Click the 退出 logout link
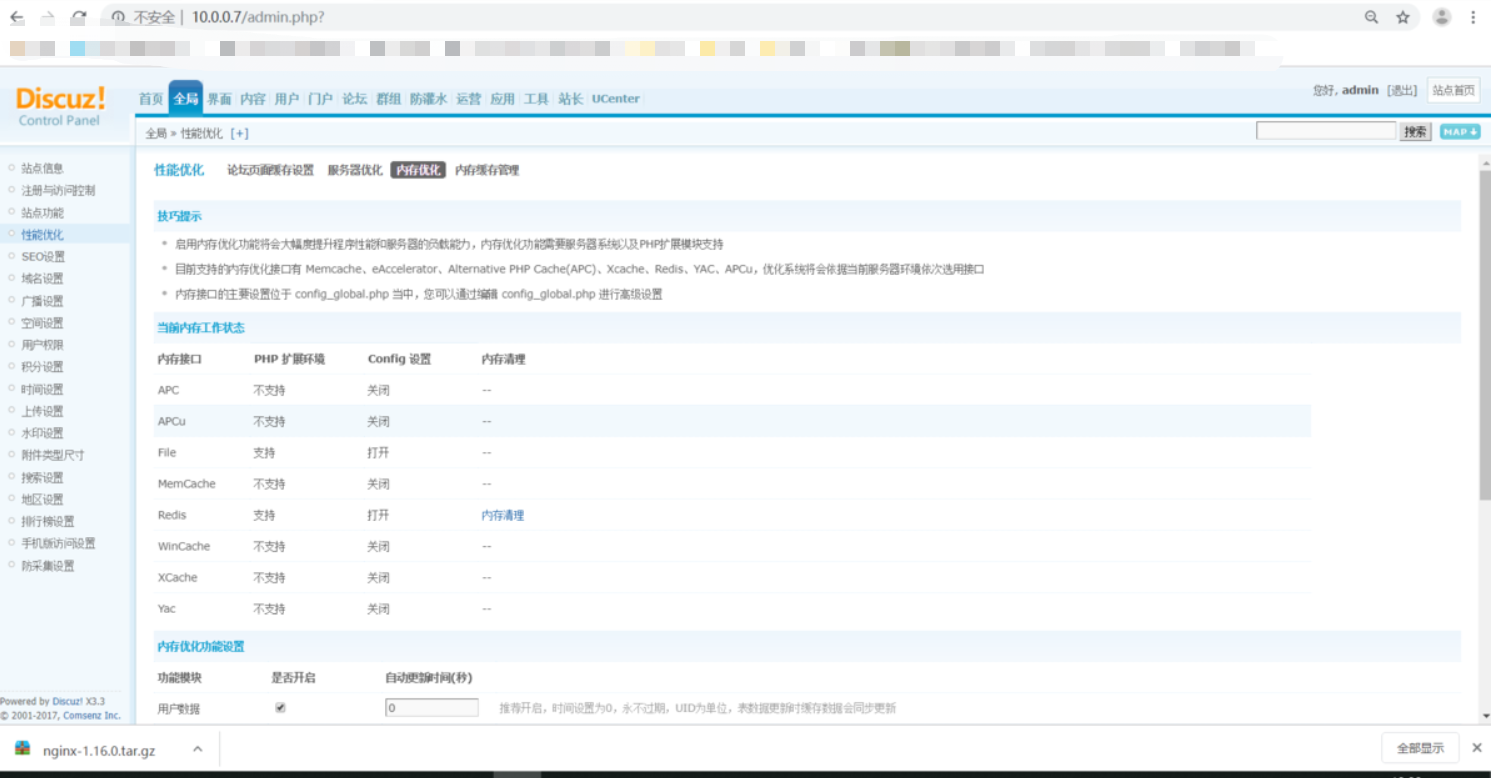 click(x=1402, y=91)
